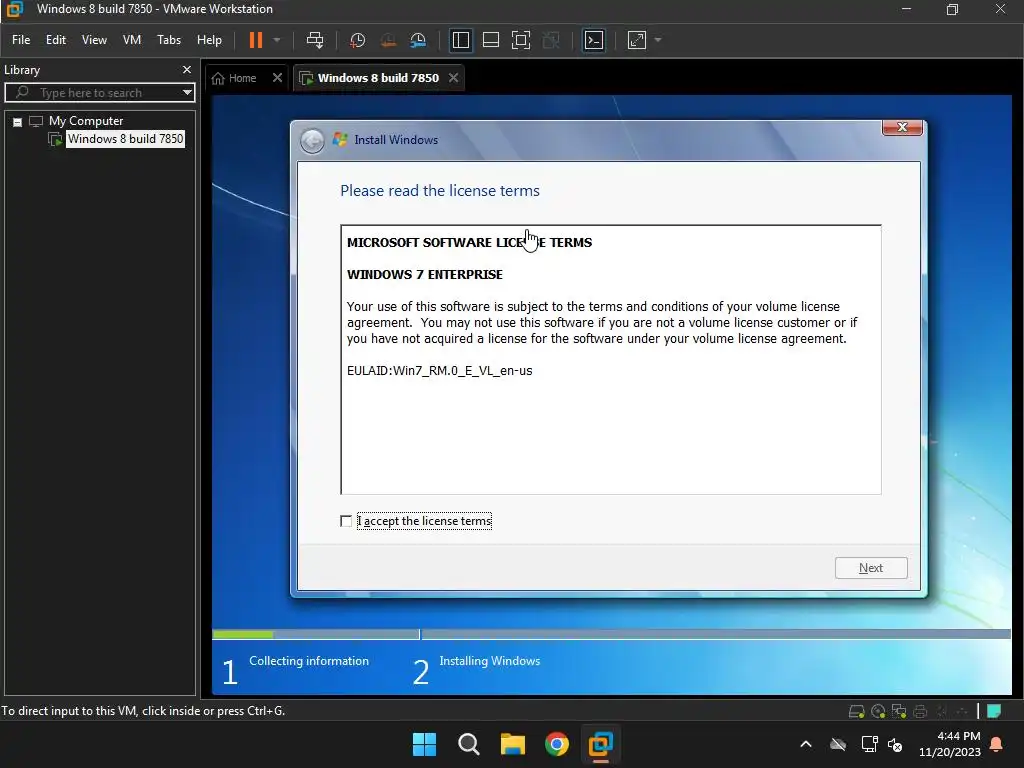Open the clock showing 4:44 PM

point(950,744)
